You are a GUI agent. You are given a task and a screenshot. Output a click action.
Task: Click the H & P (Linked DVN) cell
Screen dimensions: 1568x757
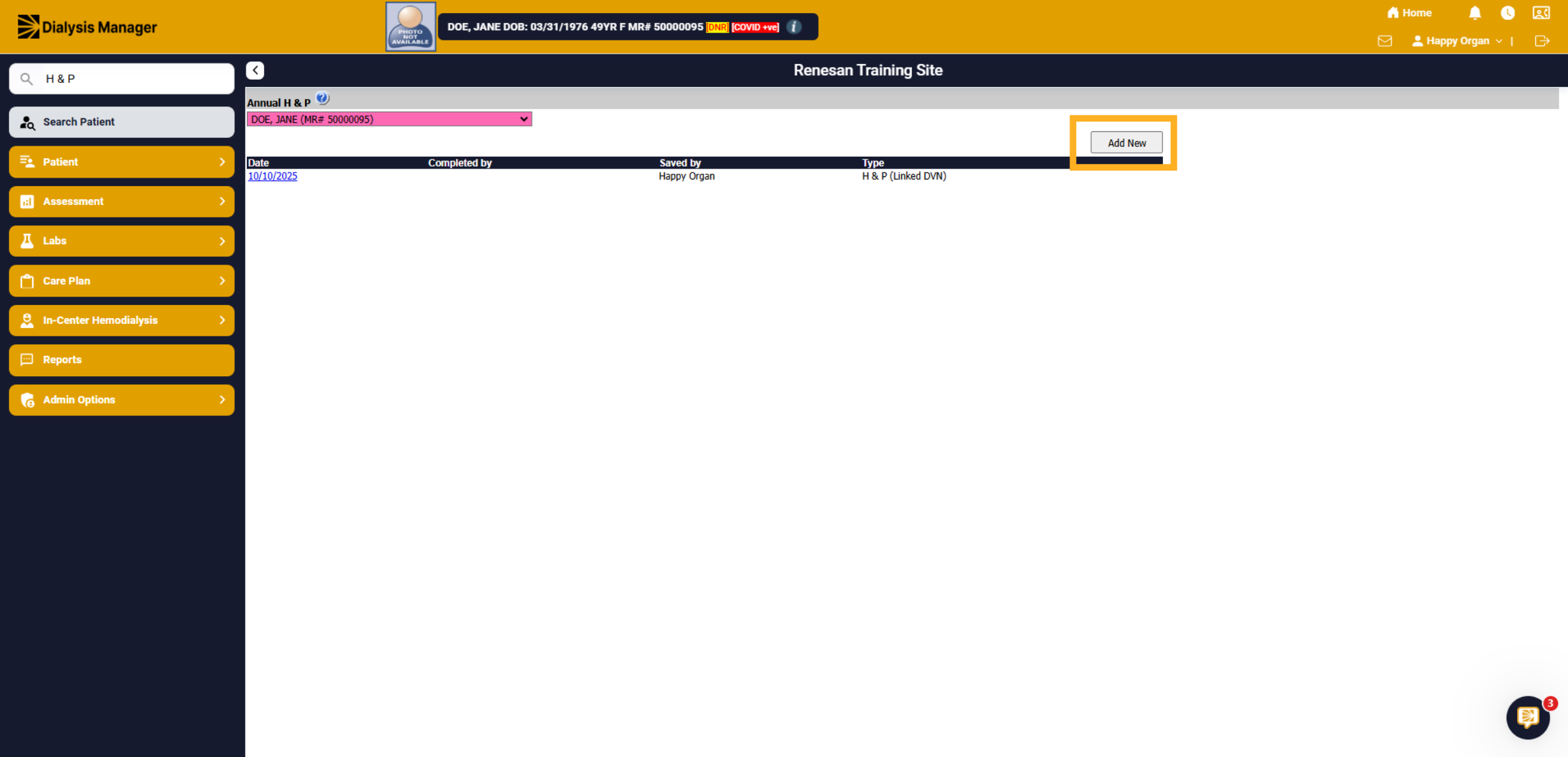click(904, 176)
